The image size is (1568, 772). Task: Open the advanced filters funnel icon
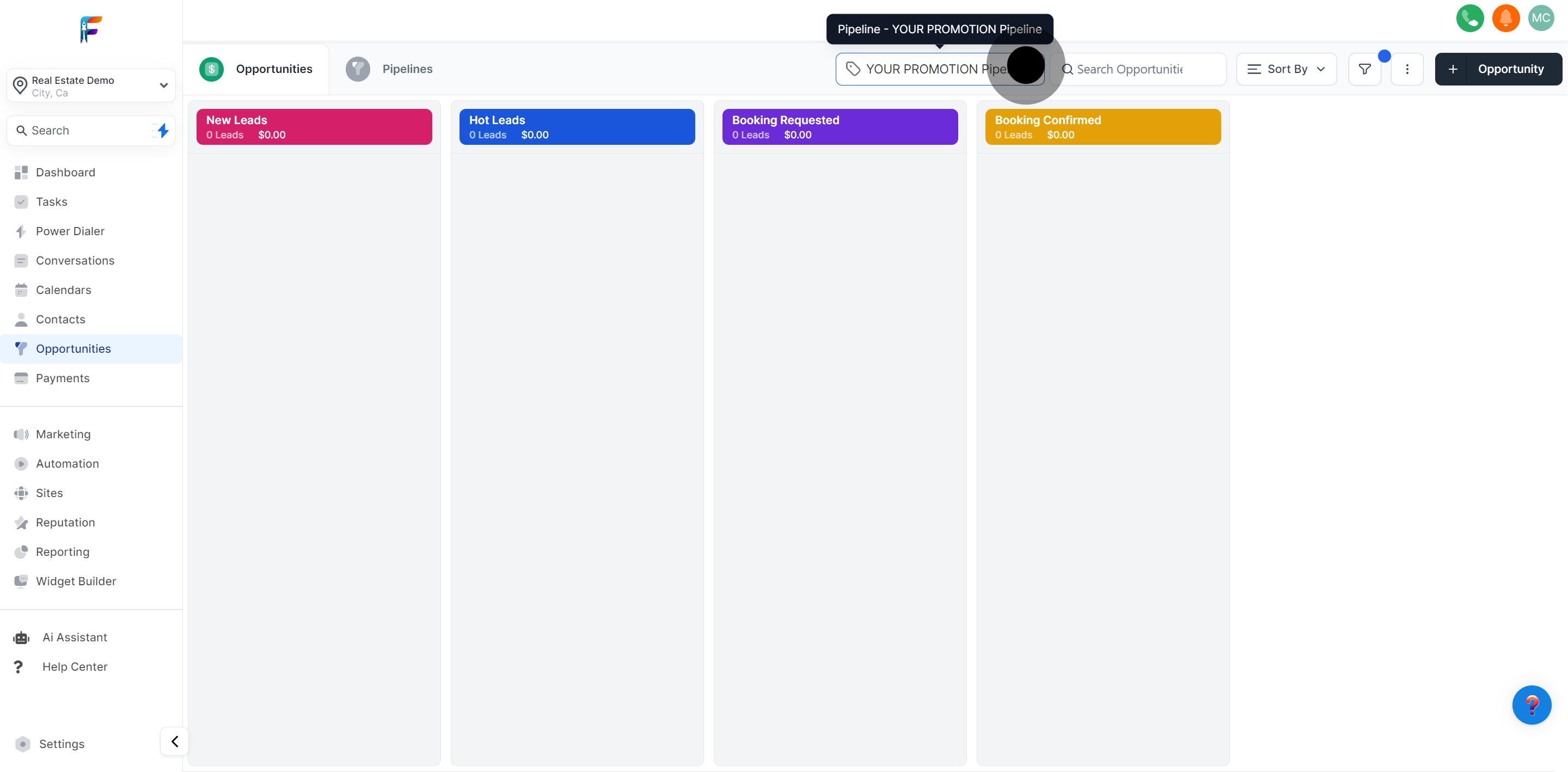(1364, 69)
